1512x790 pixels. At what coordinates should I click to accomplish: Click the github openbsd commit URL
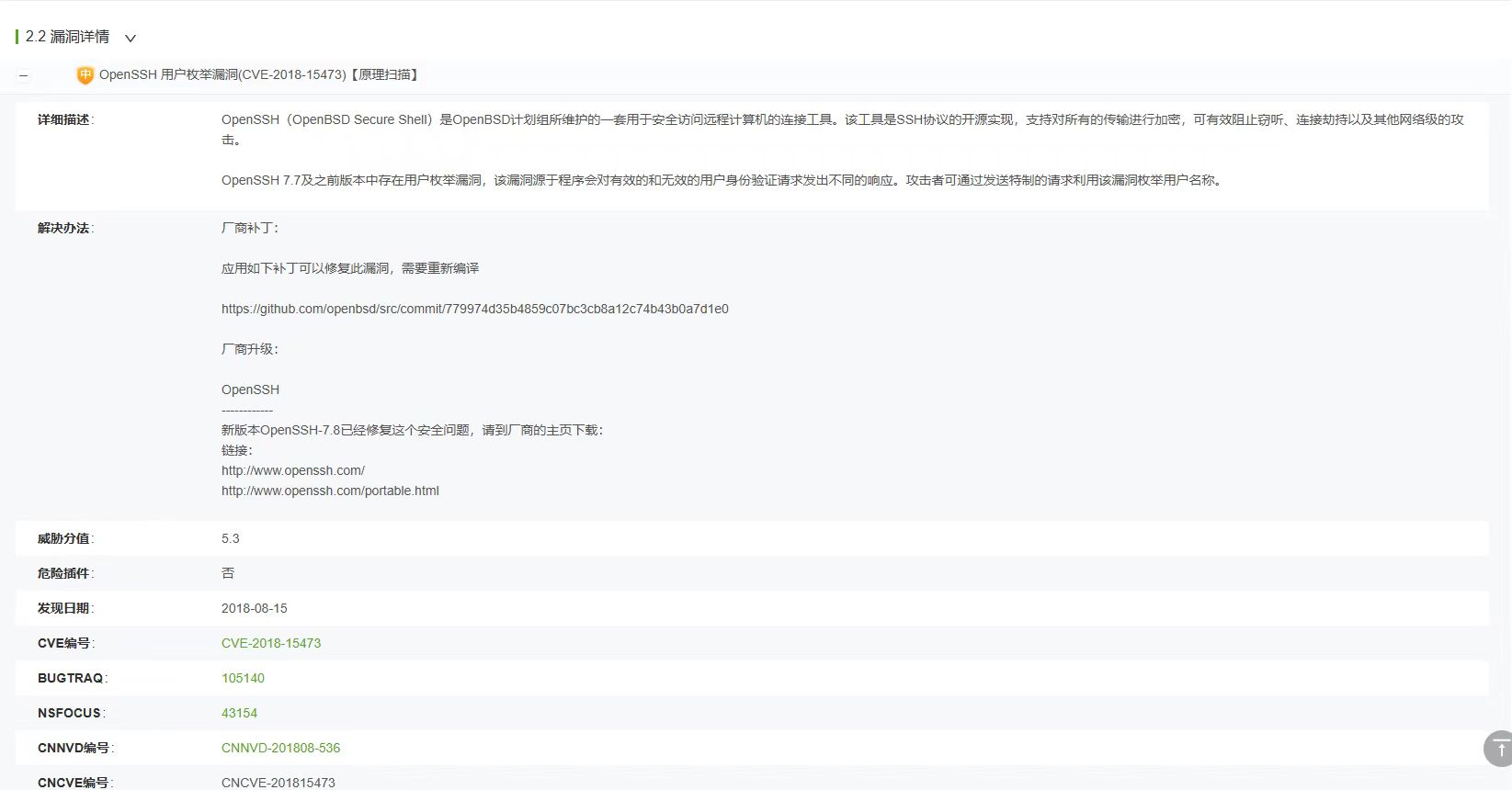click(x=475, y=309)
